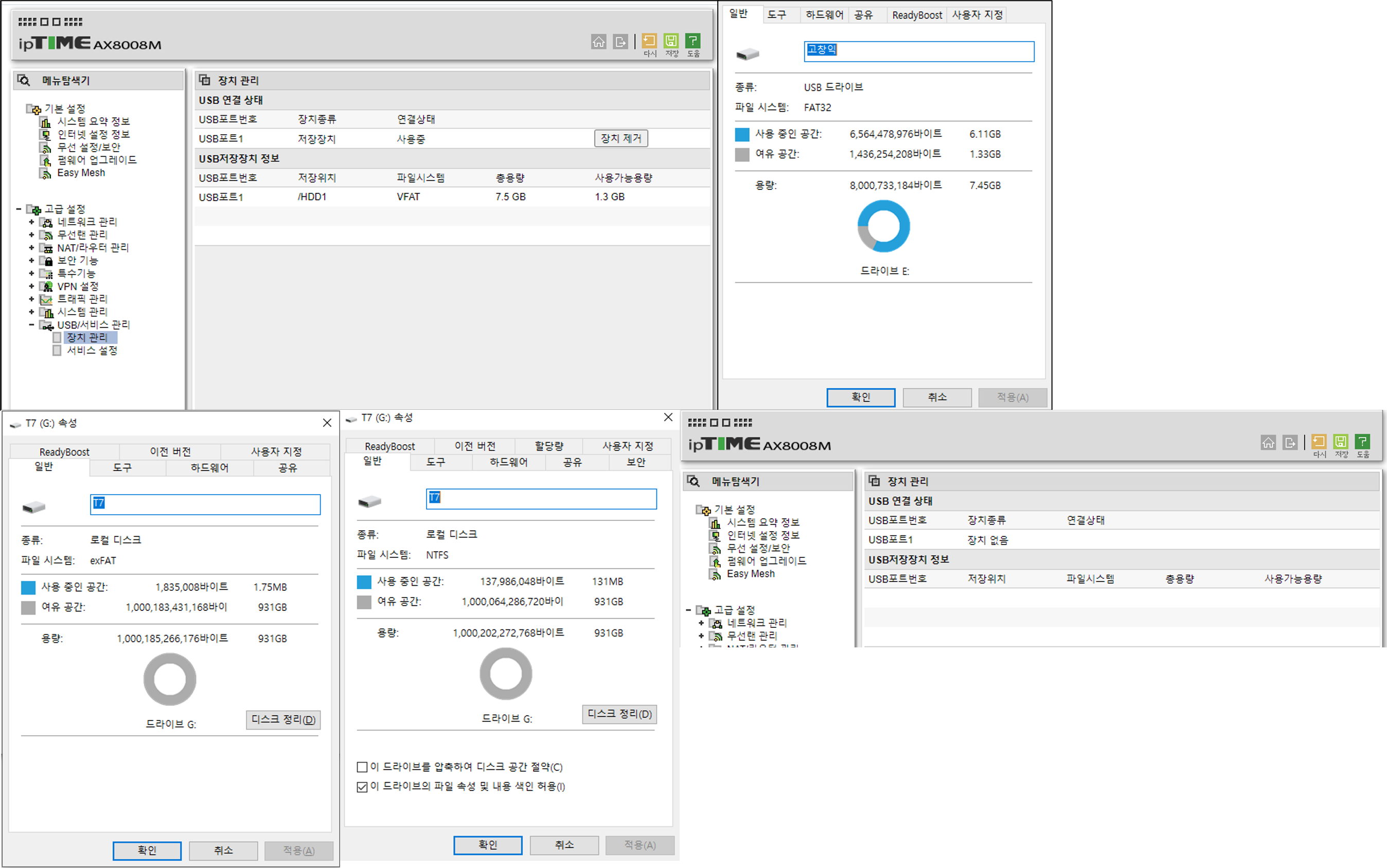Collapse 고급 설정 tree in top ipTIME window
This screenshot has width=1387, height=868.
19,209
